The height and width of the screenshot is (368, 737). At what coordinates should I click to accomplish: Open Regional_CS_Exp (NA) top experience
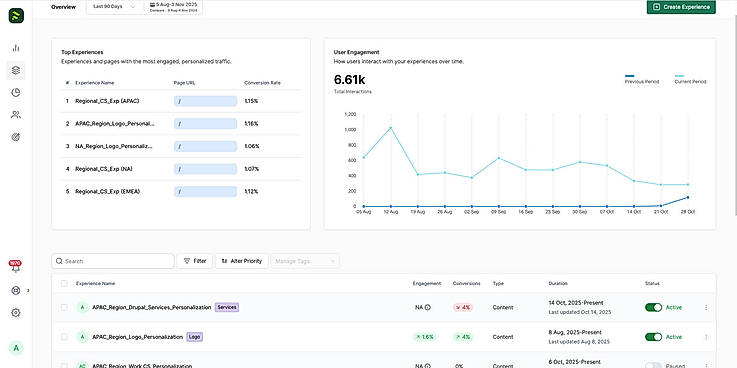click(x=104, y=169)
